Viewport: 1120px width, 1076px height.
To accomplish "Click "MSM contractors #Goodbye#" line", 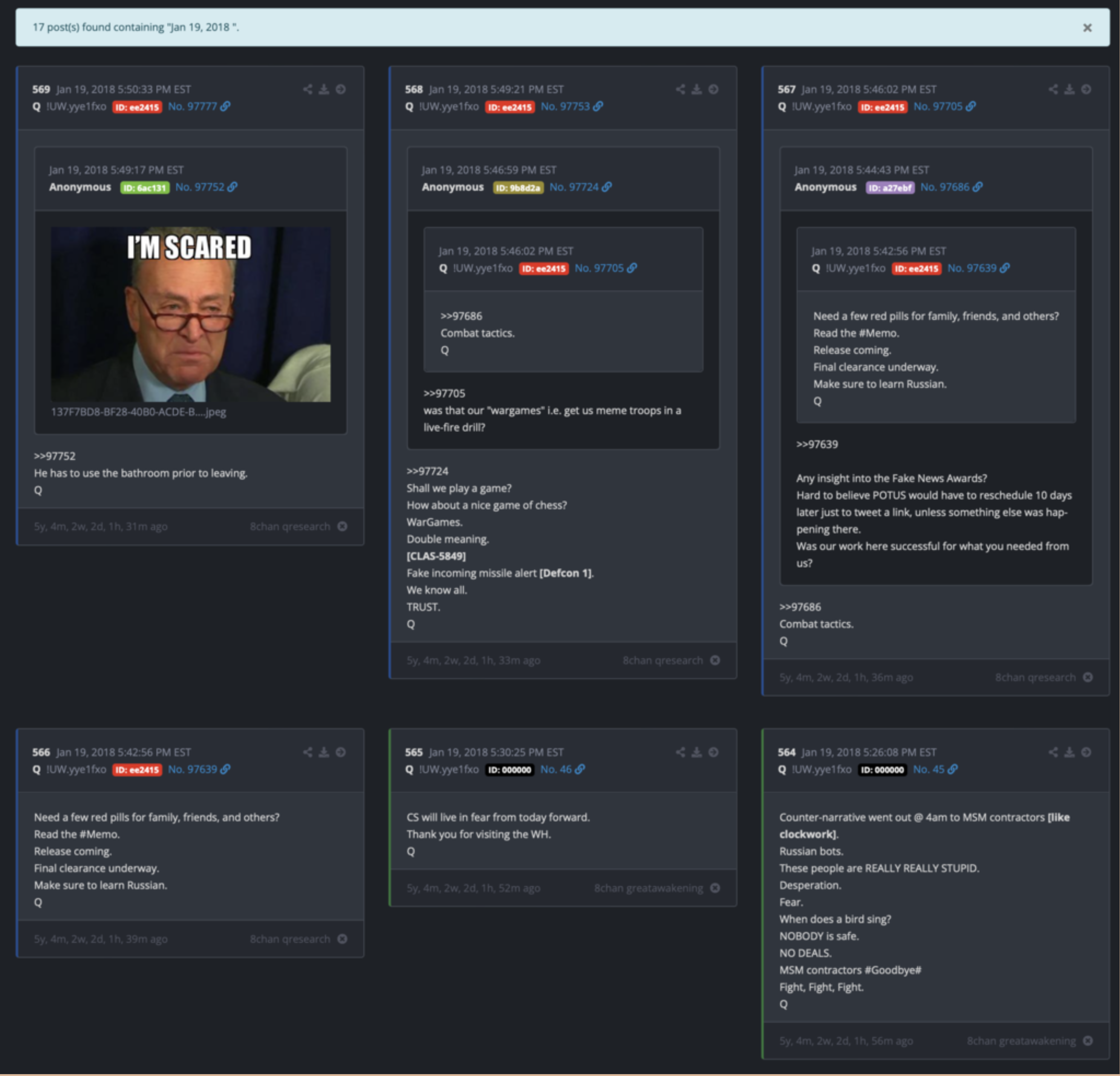I will click(x=850, y=970).
